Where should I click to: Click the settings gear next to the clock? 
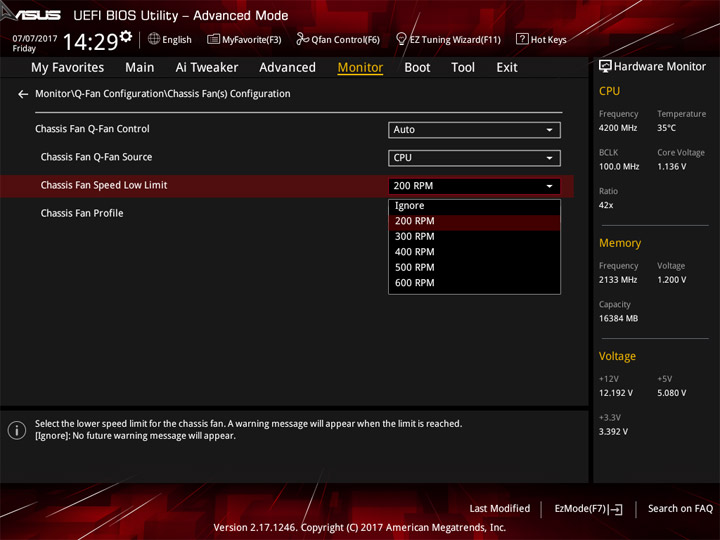point(125,36)
